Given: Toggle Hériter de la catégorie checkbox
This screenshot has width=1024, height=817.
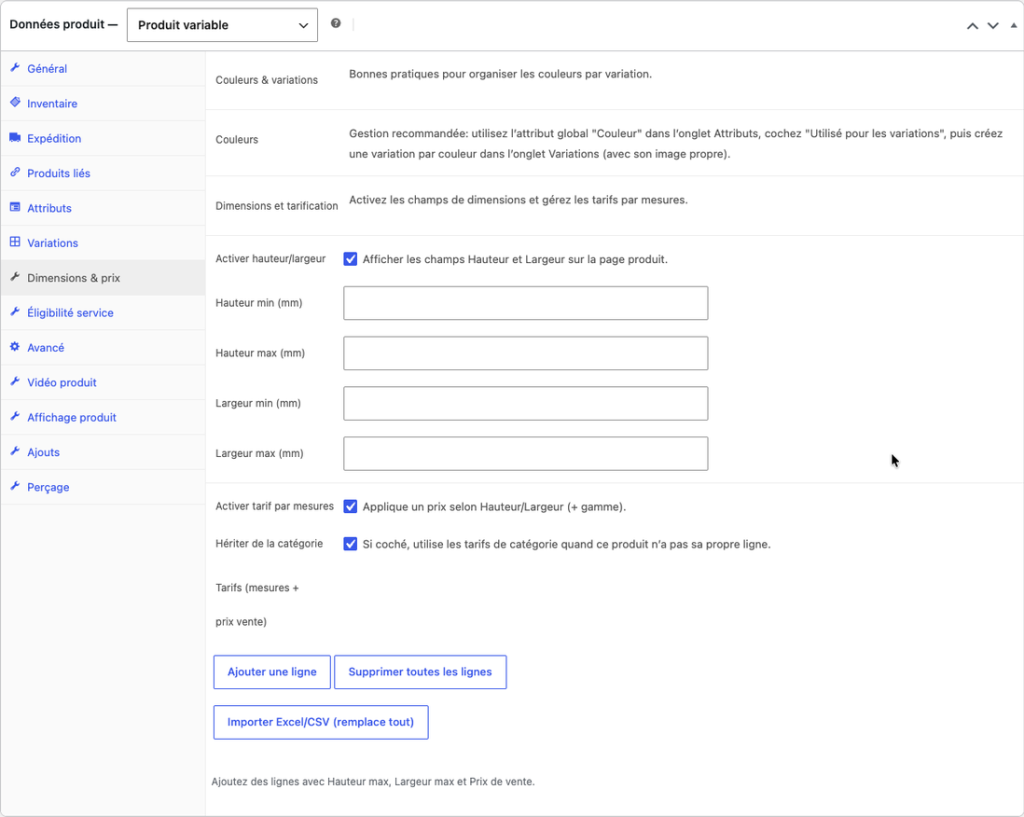Looking at the screenshot, I should pyautogui.click(x=351, y=544).
